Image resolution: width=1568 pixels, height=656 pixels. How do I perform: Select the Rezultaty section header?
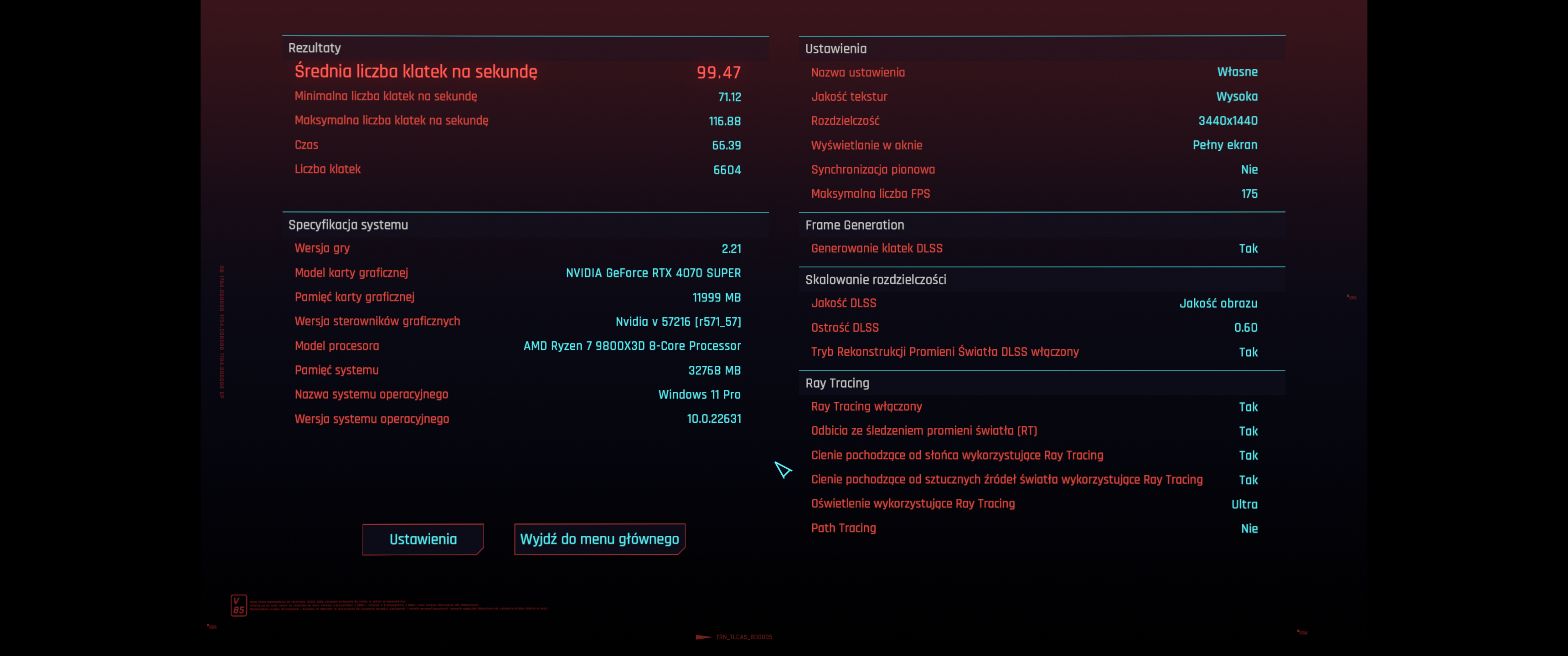pyautogui.click(x=314, y=48)
